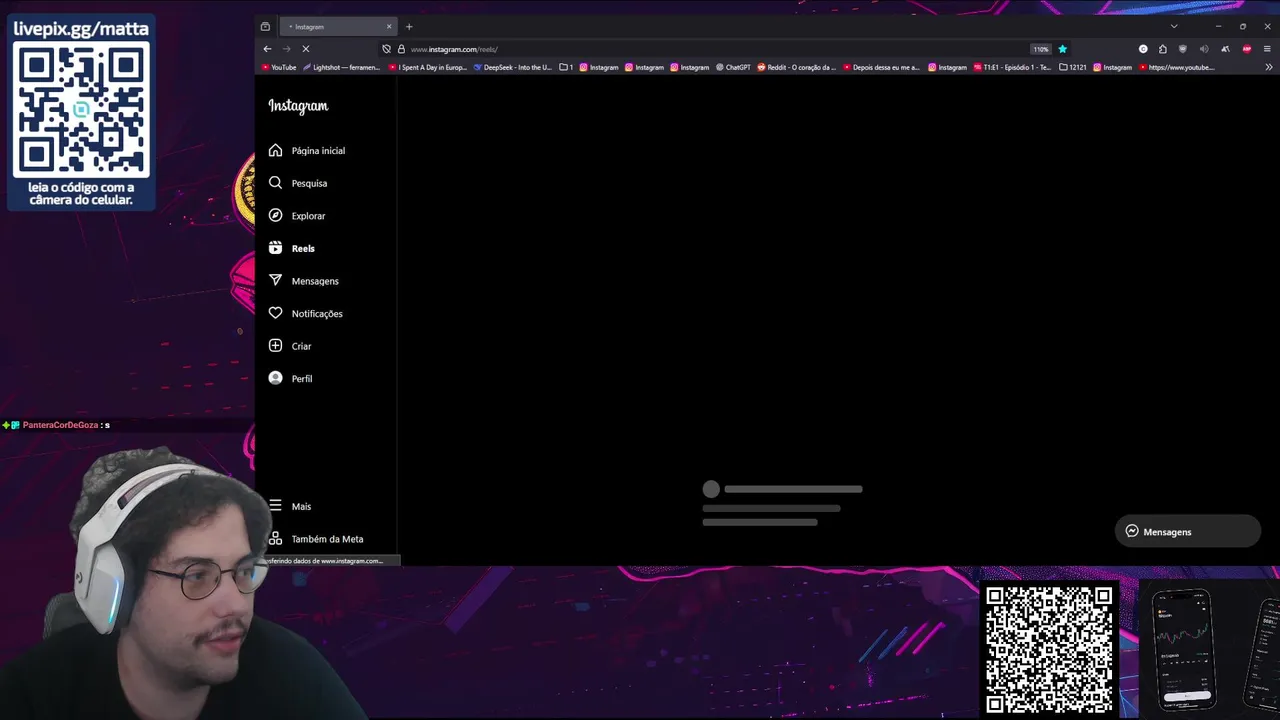
Task: Open the YouTube bookmark
Action: click(279, 68)
